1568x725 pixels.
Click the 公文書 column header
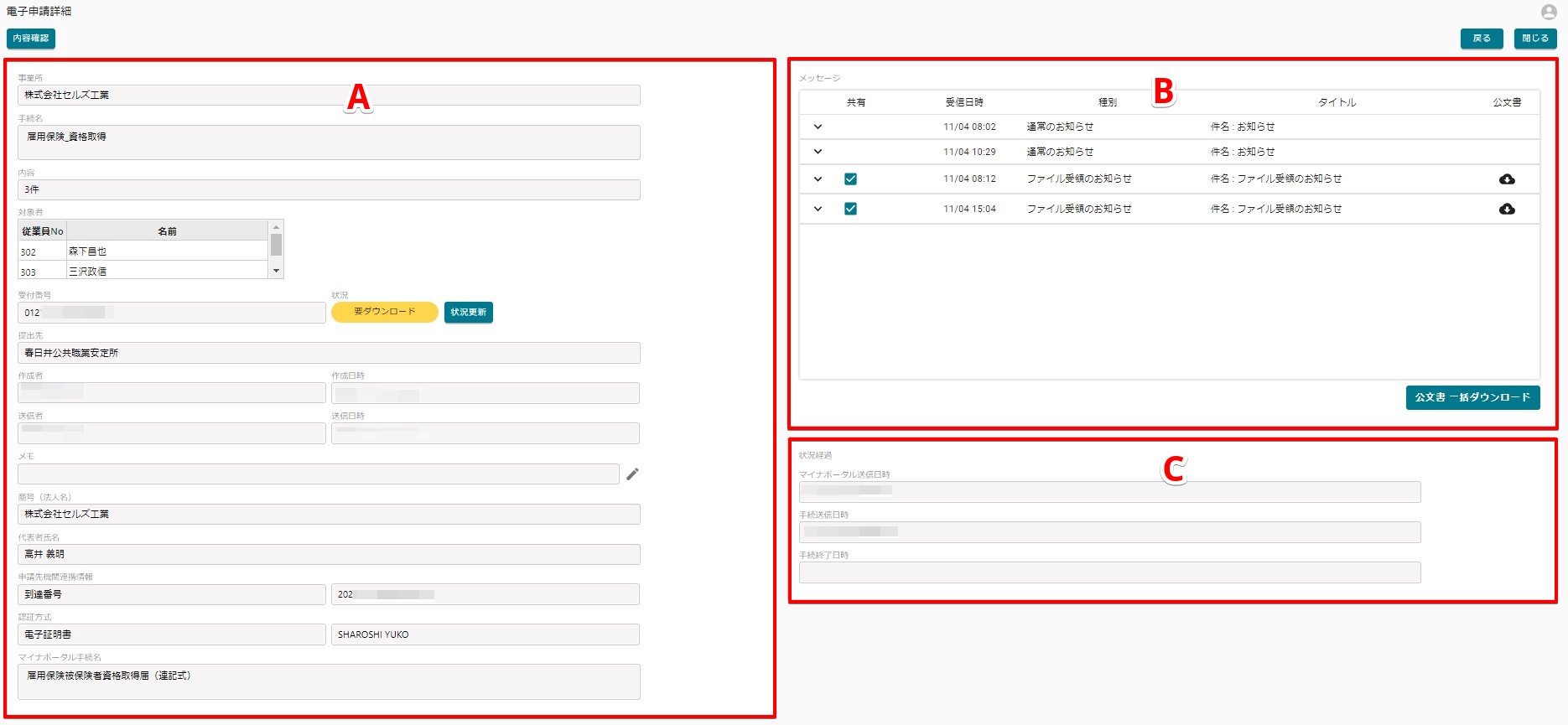tap(1507, 102)
